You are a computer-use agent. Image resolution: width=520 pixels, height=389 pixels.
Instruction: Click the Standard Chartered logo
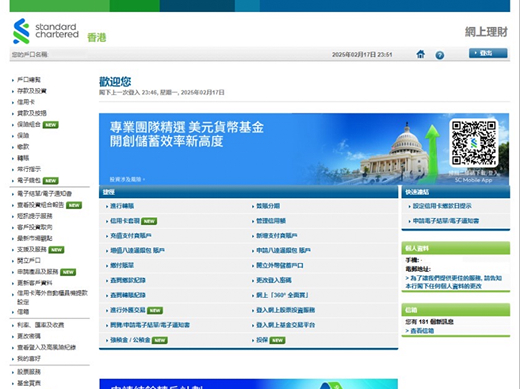(x=46, y=31)
